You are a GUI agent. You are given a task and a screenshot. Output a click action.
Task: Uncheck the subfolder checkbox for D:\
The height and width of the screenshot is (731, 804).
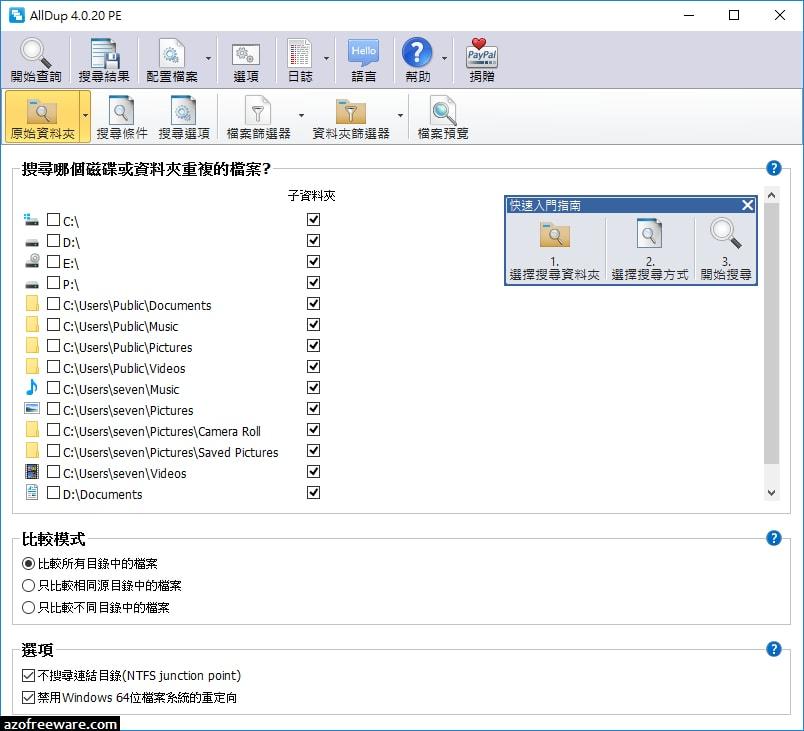[x=313, y=241]
